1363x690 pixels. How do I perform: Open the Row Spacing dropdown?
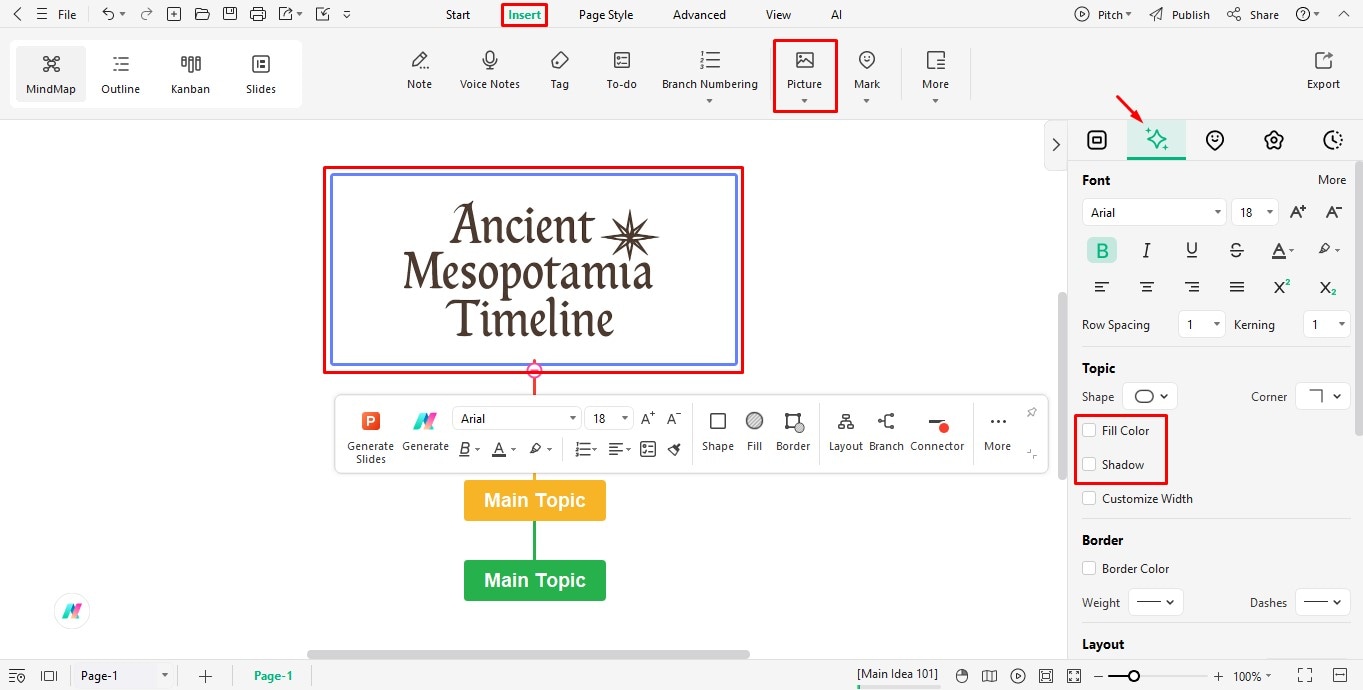[x=1201, y=325]
